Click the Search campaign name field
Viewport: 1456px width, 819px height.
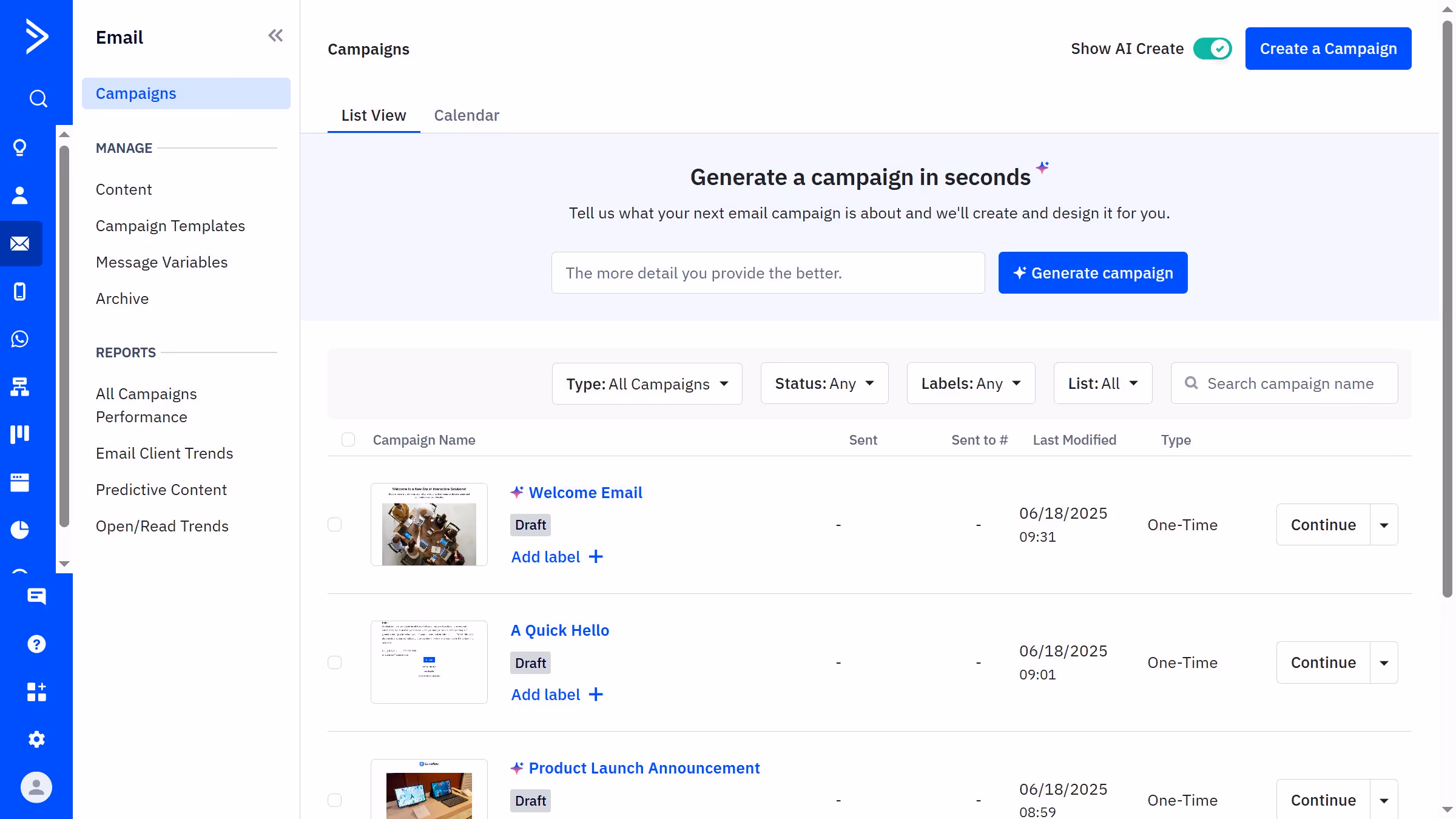pos(1290,384)
